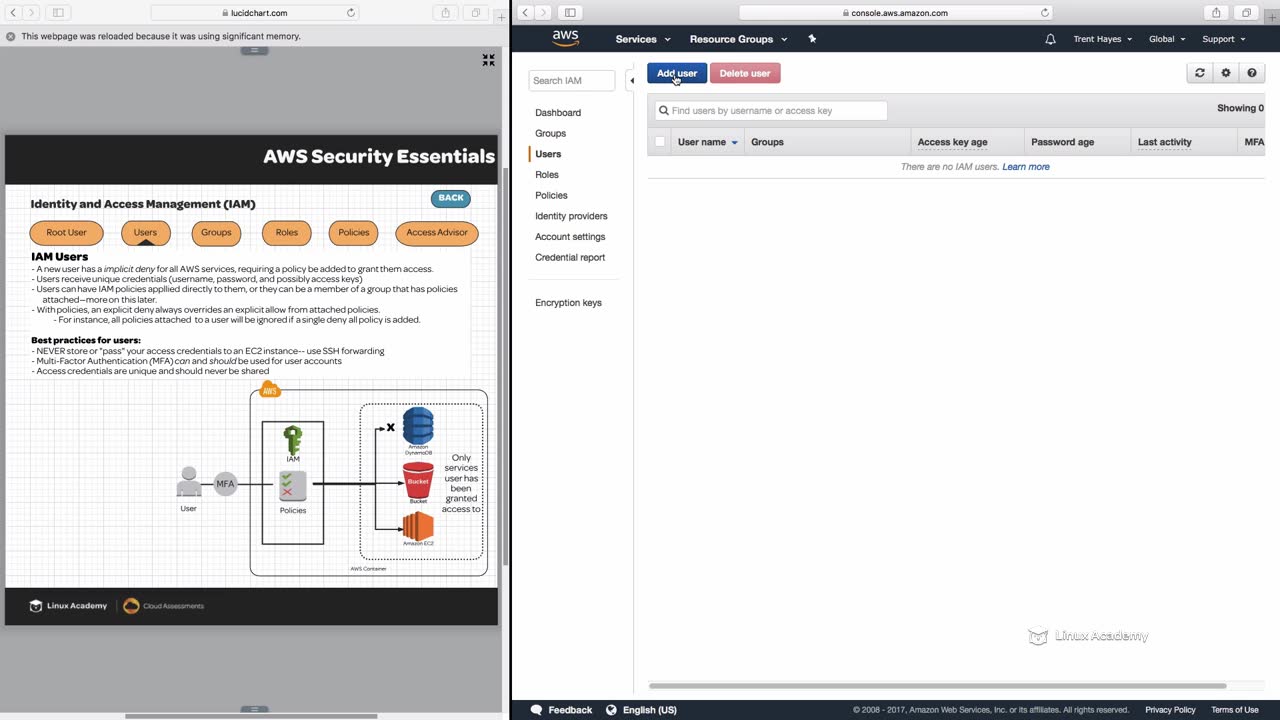Click the Delete user button
Viewport: 1280px width, 720px height.
(745, 73)
